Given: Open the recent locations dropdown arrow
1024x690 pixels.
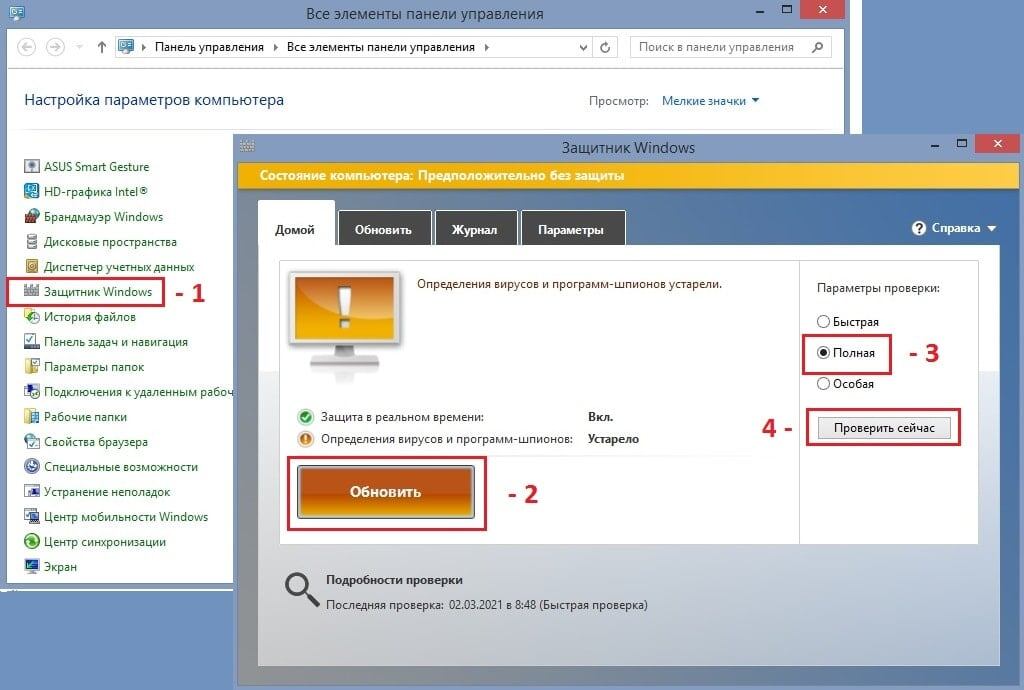Looking at the screenshot, I should 80,47.
